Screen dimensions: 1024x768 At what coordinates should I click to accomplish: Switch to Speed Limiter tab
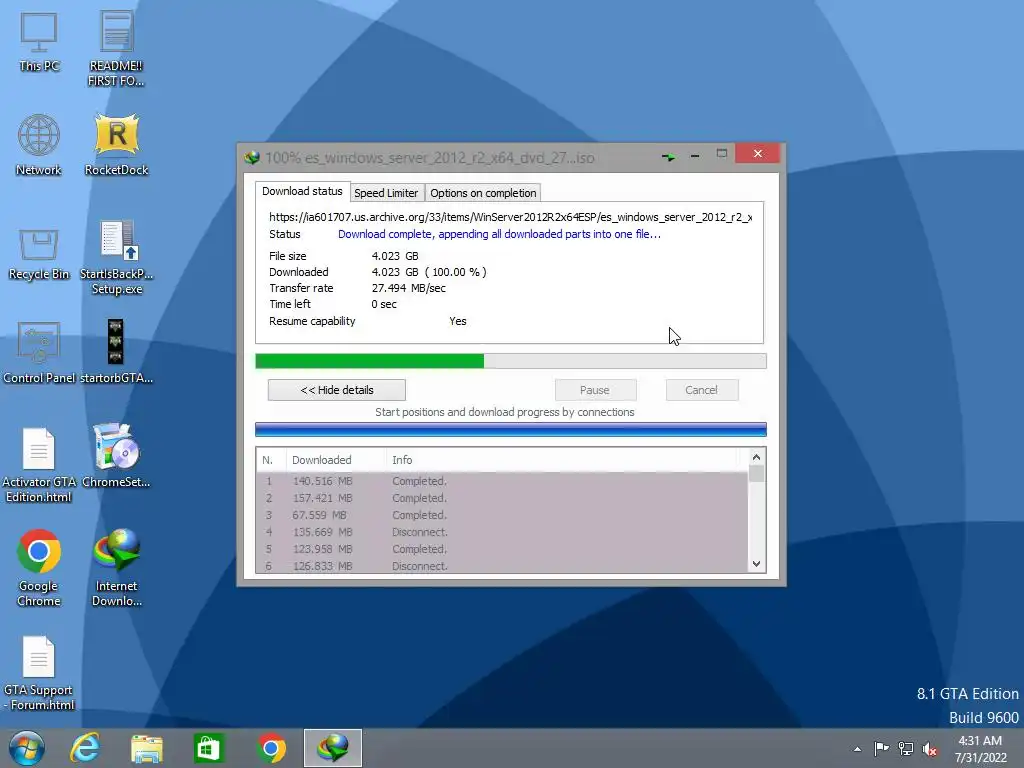(x=386, y=193)
